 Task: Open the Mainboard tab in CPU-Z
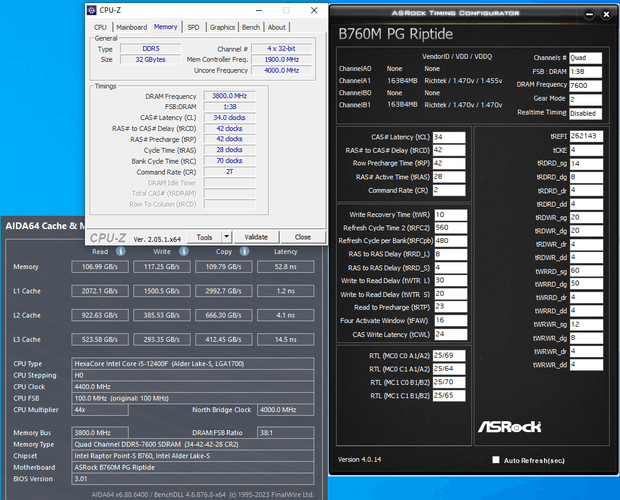(131, 27)
